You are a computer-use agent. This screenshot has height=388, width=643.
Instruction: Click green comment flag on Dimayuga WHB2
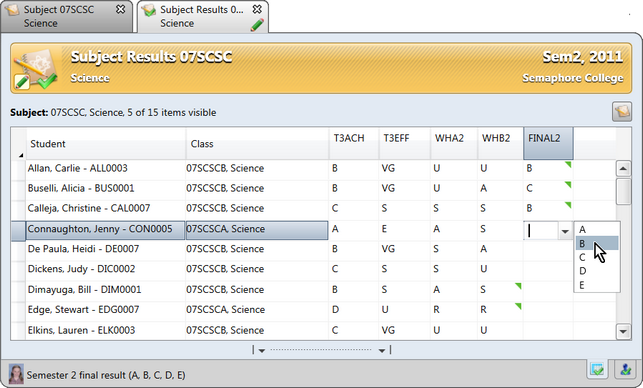[x=518, y=285]
